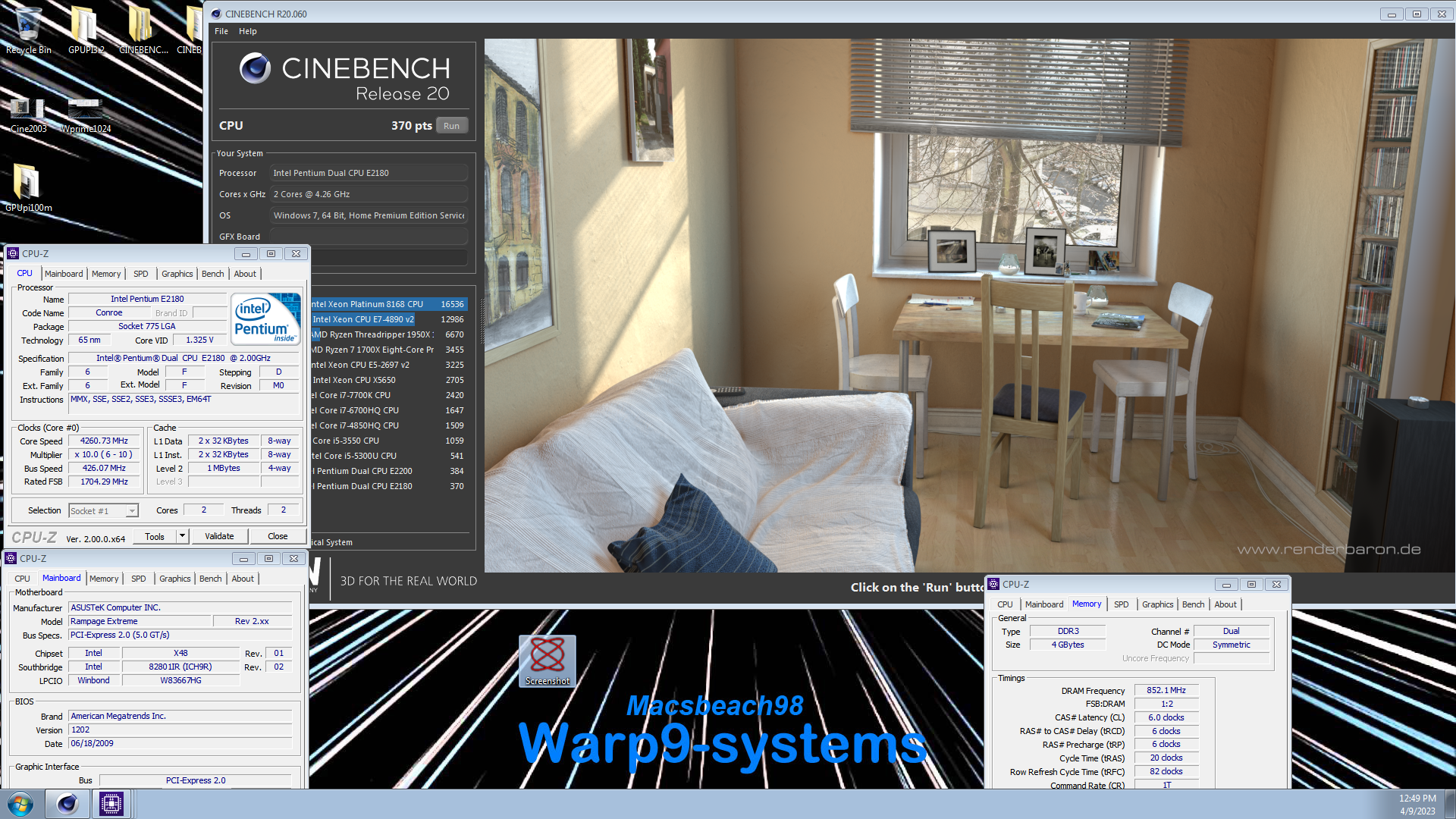Select AMD Ryzen Threadripper 1950X ranking row
Screen dimensions: 1456x819
[x=388, y=334]
